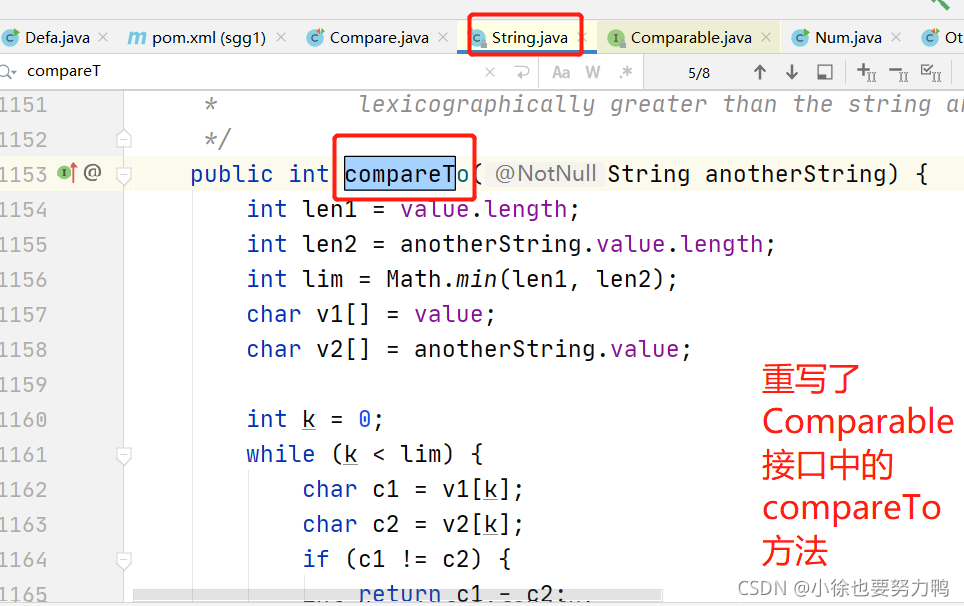Select all occurrences icon
This screenshot has height=606, width=964.
tap(931, 73)
